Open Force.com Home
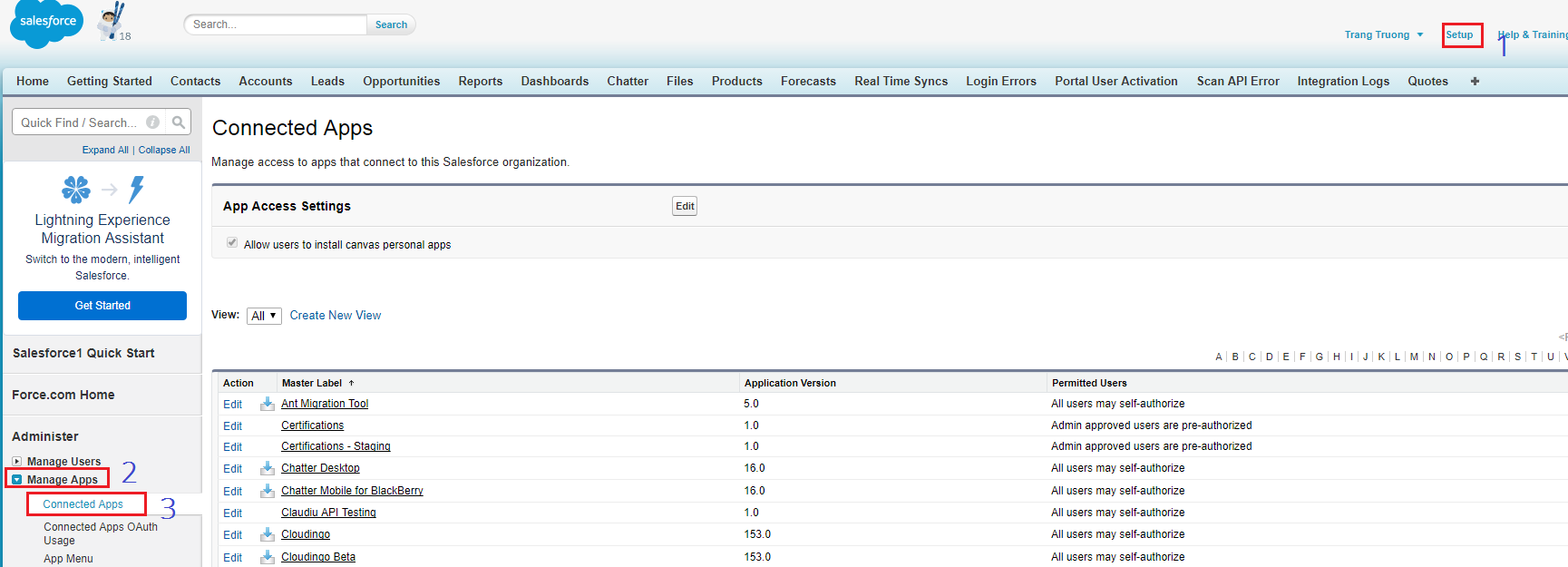The width and height of the screenshot is (1568, 567). [x=63, y=395]
